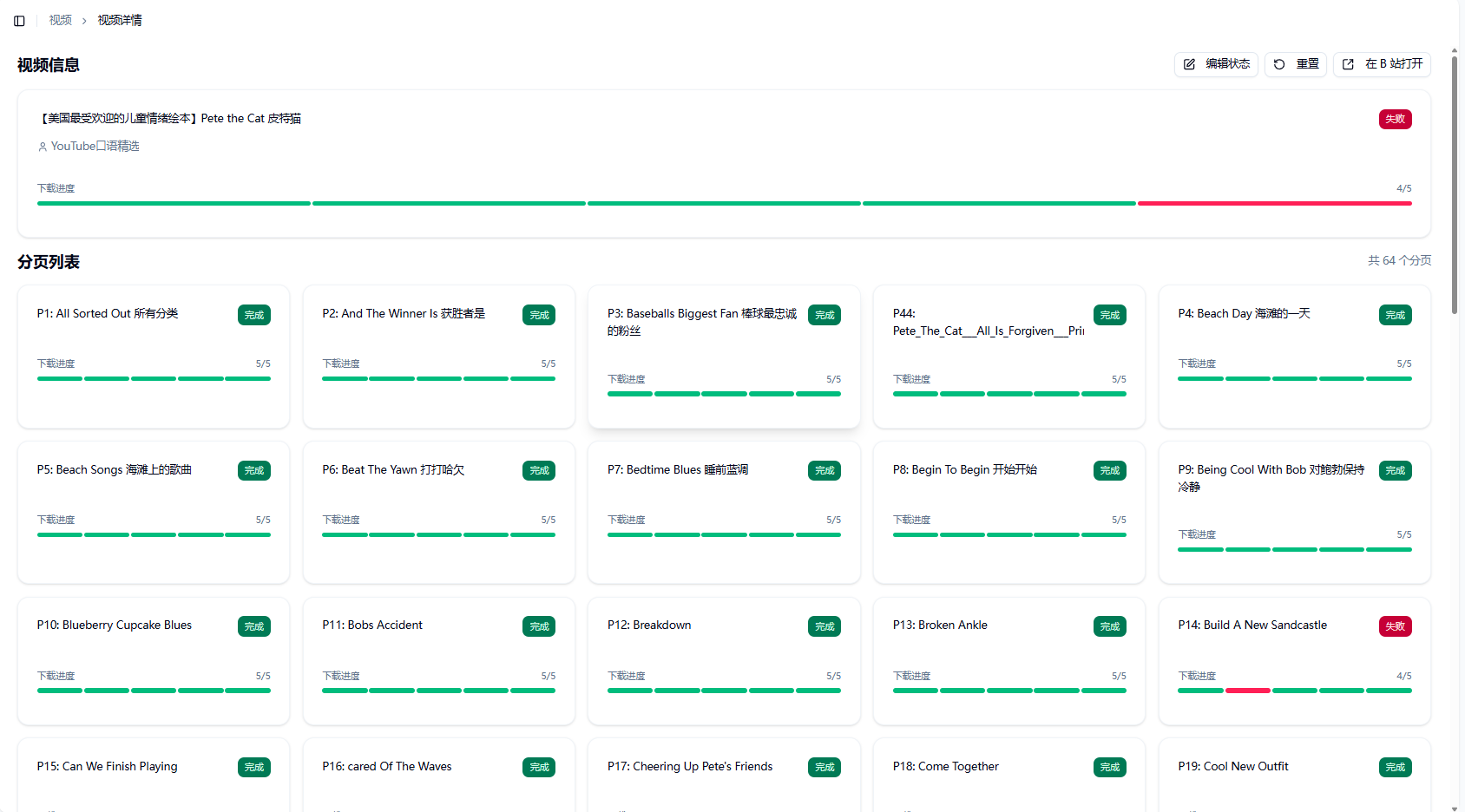Select P15: Can We Finish Playing title
The image size is (1465, 812).
(108, 767)
